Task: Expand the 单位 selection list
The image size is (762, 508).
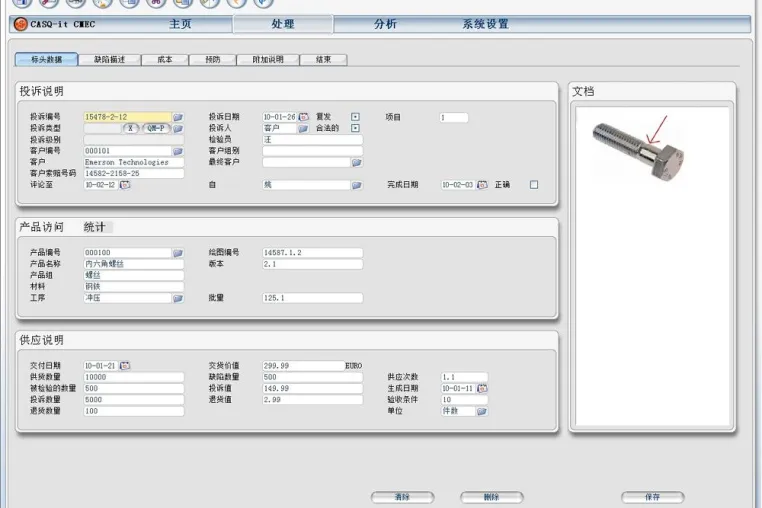Action: click(482, 411)
